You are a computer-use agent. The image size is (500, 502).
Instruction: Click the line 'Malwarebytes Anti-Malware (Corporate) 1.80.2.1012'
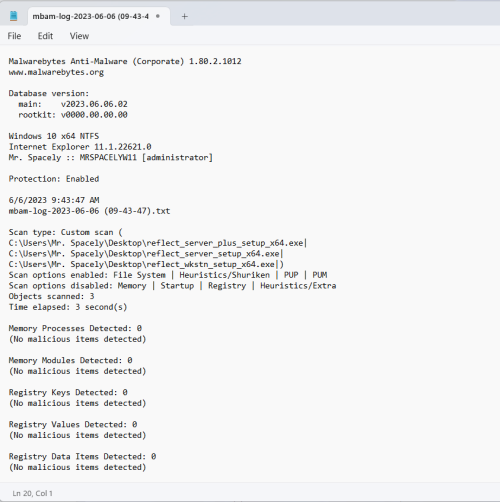pyautogui.click(x=125, y=61)
